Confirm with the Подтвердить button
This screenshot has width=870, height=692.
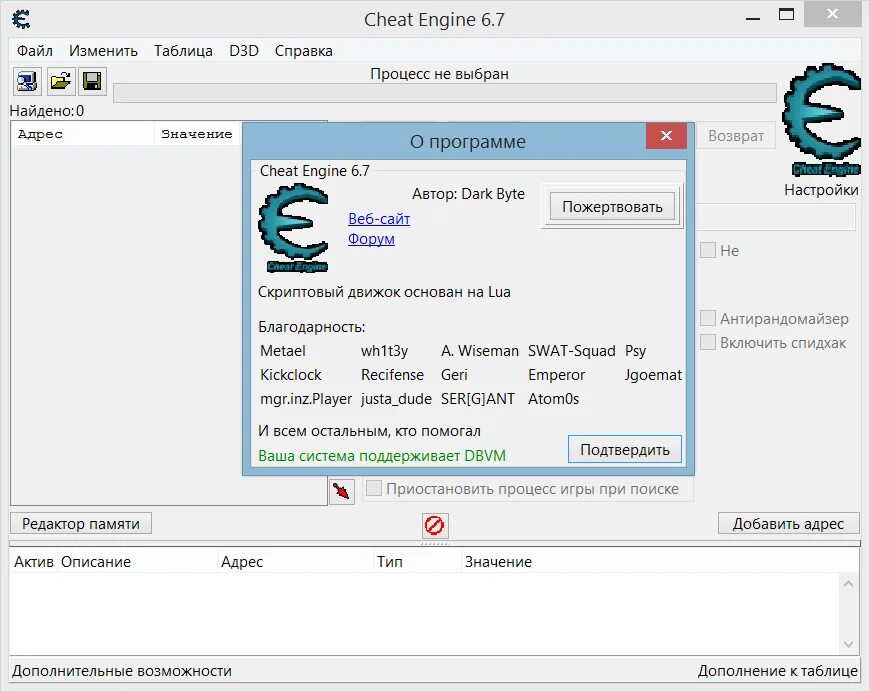pos(624,449)
